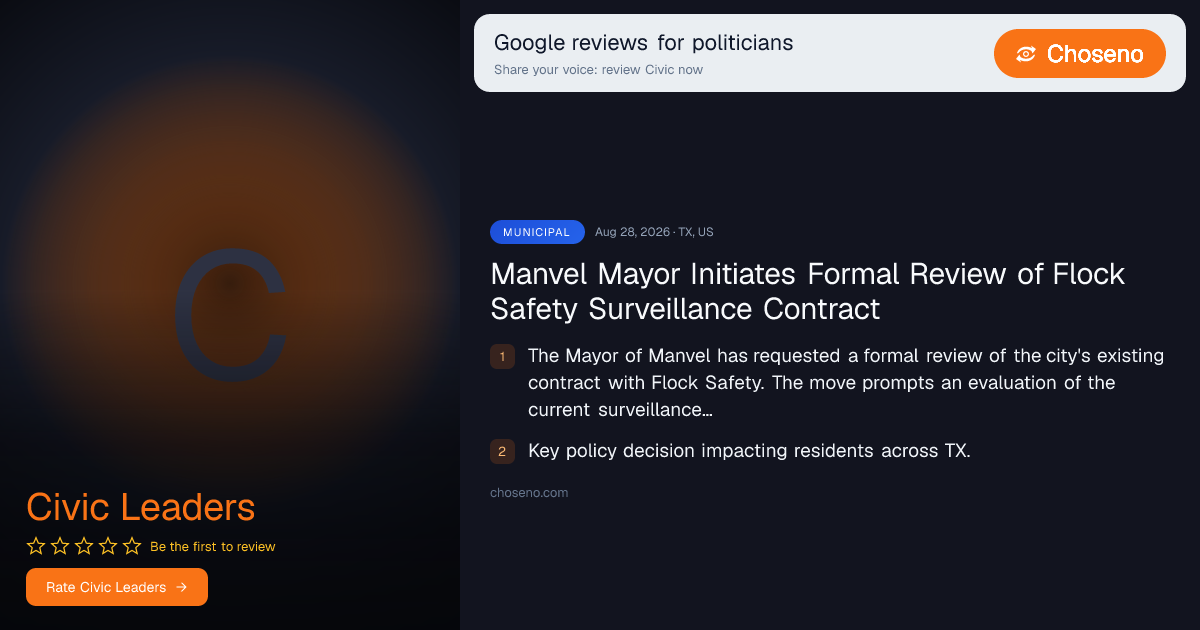1200x630 pixels.
Task: Click the choseno.com source link
Action: [529, 493]
